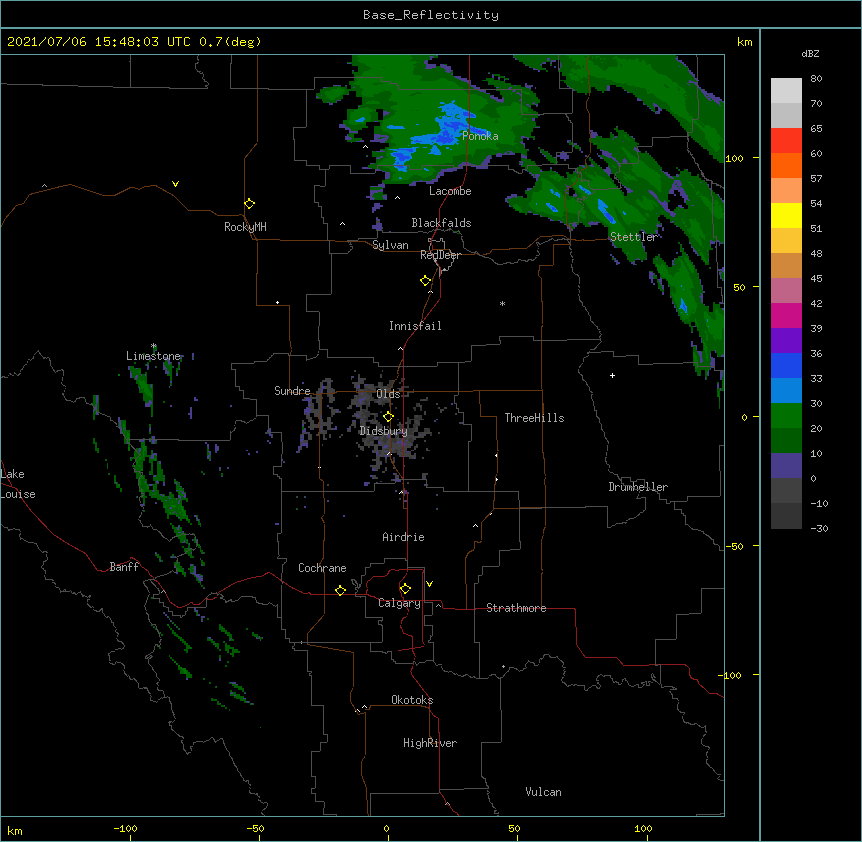Select the Innisfail label
862x842 pixels.
415,326
